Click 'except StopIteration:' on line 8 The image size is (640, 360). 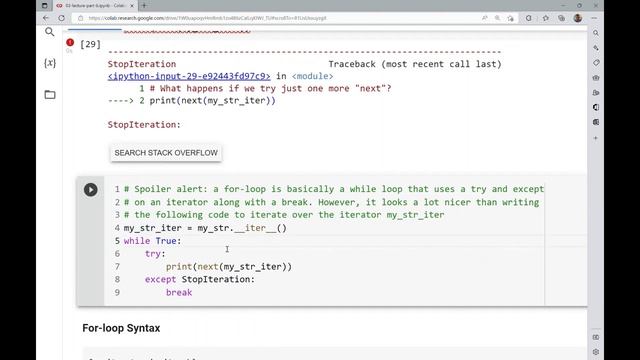[200, 279]
